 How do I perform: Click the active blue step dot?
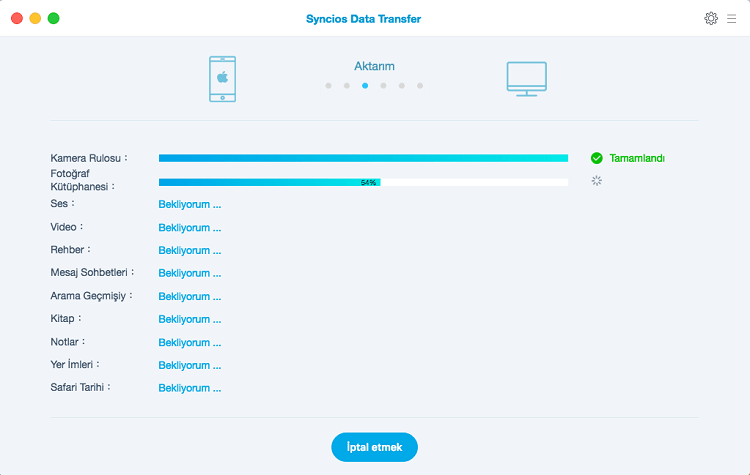click(365, 86)
